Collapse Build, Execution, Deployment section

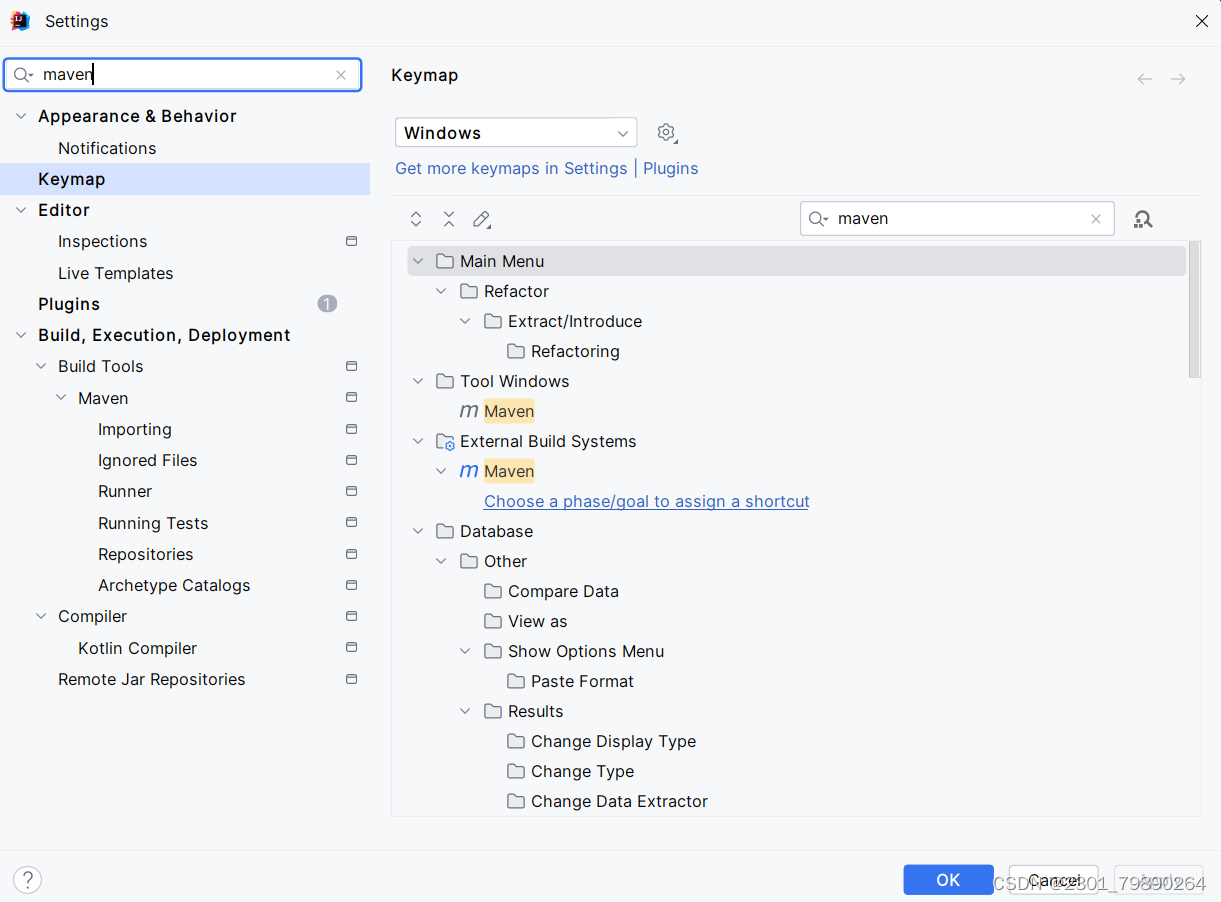(21, 335)
